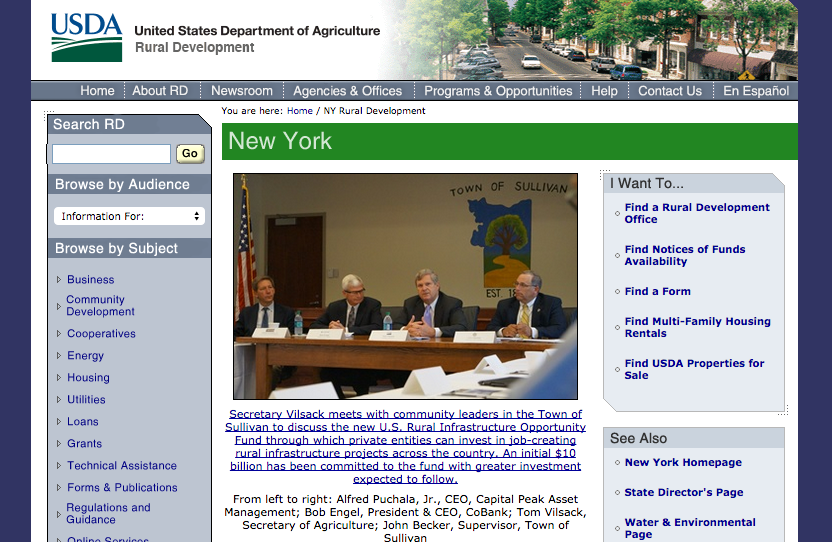Open the Help menu item

pos(604,91)
